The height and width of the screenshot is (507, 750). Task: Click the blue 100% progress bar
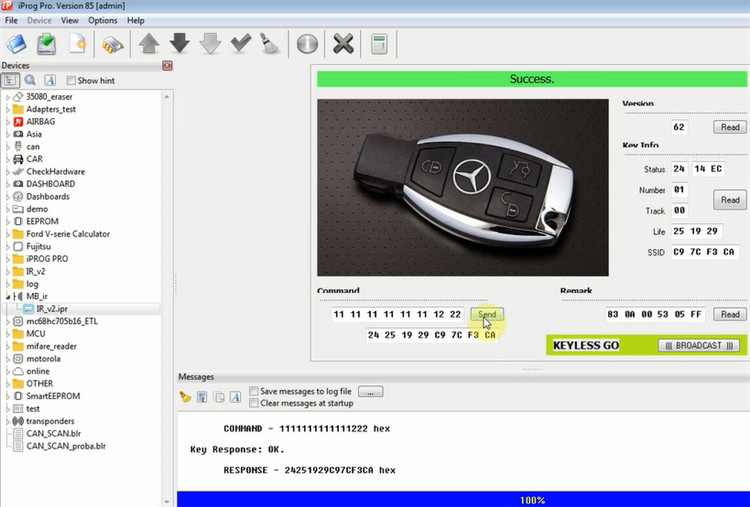[463, 500]
